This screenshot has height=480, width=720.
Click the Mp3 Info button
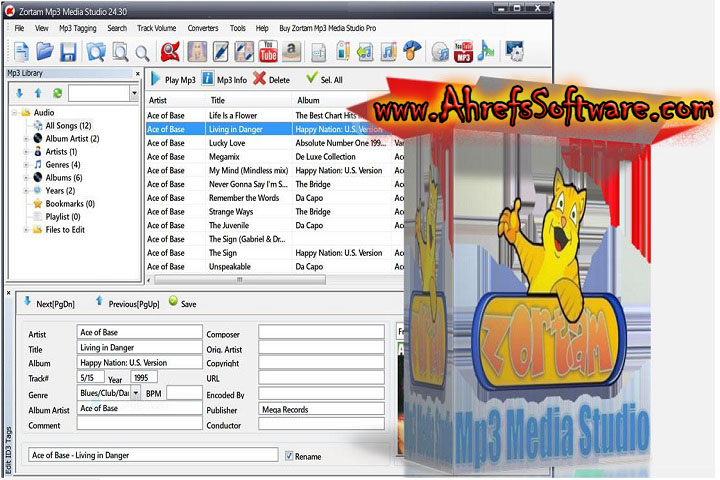pos(225,79)
